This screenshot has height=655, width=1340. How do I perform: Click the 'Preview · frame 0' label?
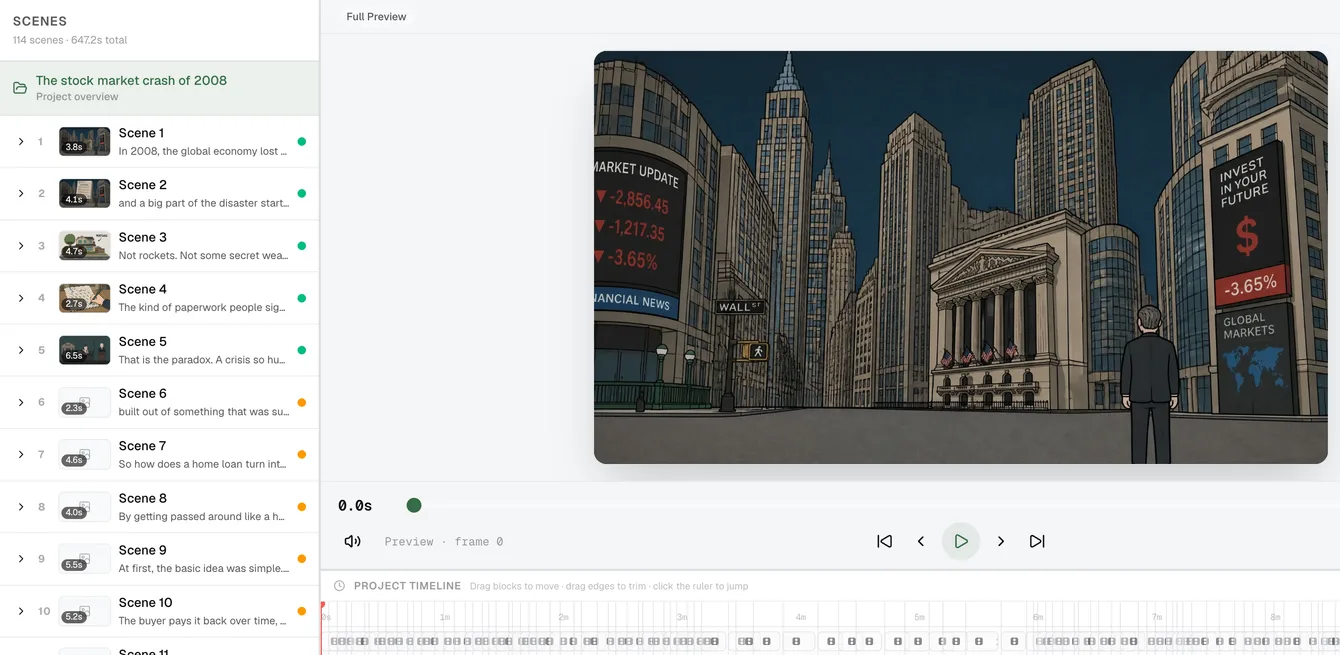point(444,541)
